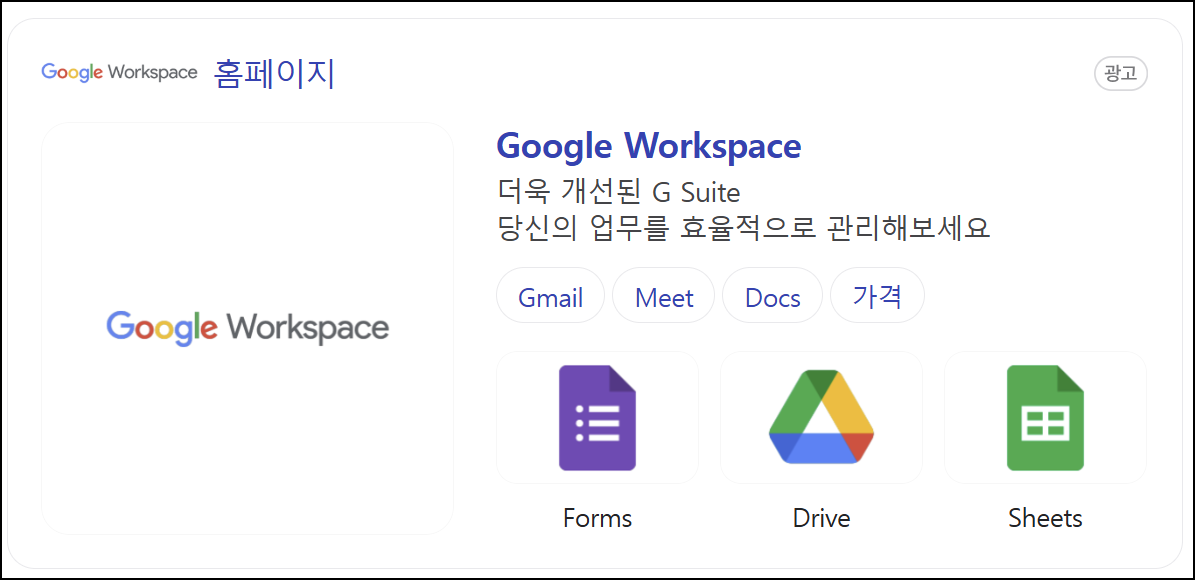This screenshot has height=580, width=1195.
Task: Open the 가격 pricing chip
Action: 877,295
